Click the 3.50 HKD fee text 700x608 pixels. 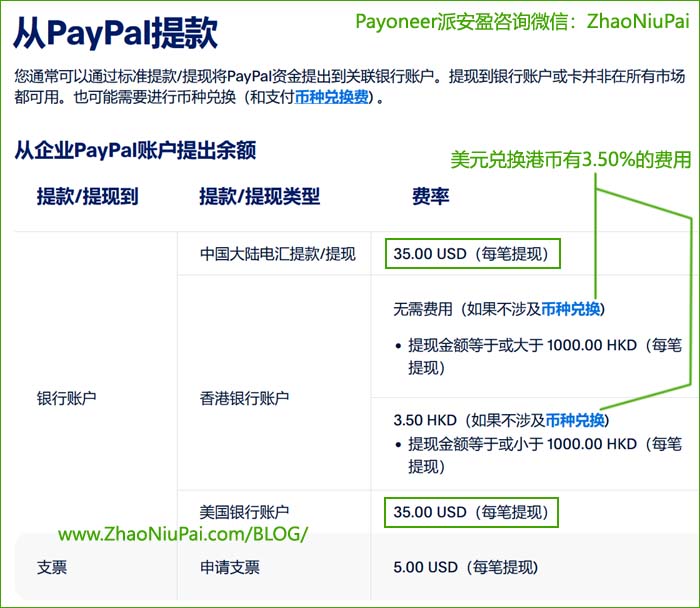point(501,420)
